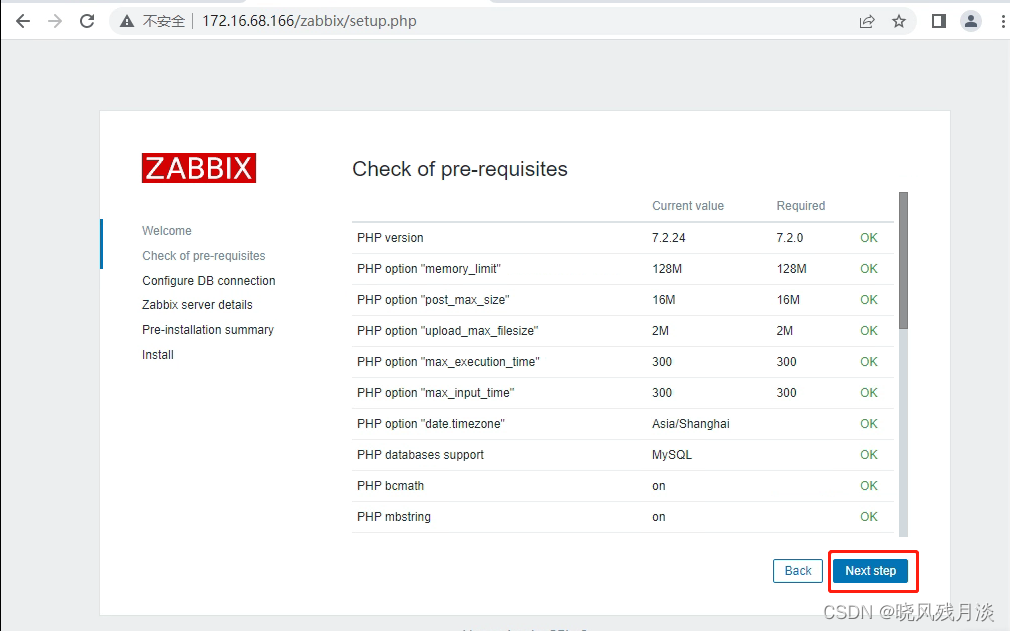Screen dimensions: 1010x631
Task: Go back with browser back arrow
Action: click(23, 21)
